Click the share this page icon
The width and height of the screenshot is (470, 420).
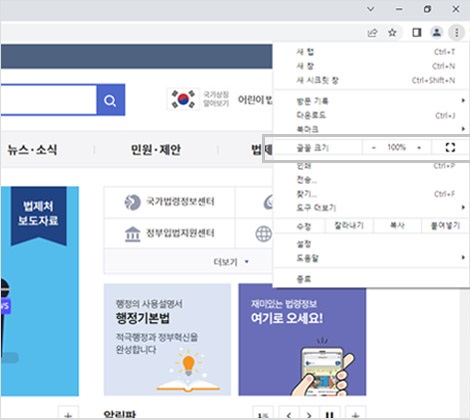(372, 32)
